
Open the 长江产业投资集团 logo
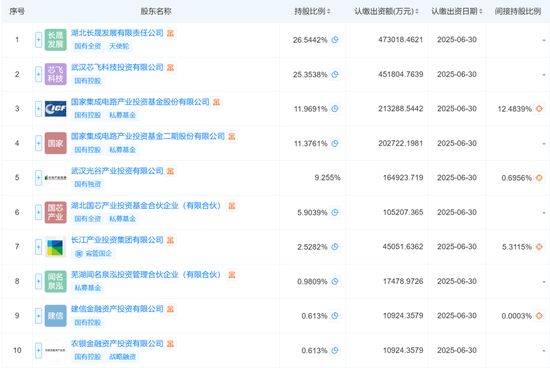coord(55,247)
